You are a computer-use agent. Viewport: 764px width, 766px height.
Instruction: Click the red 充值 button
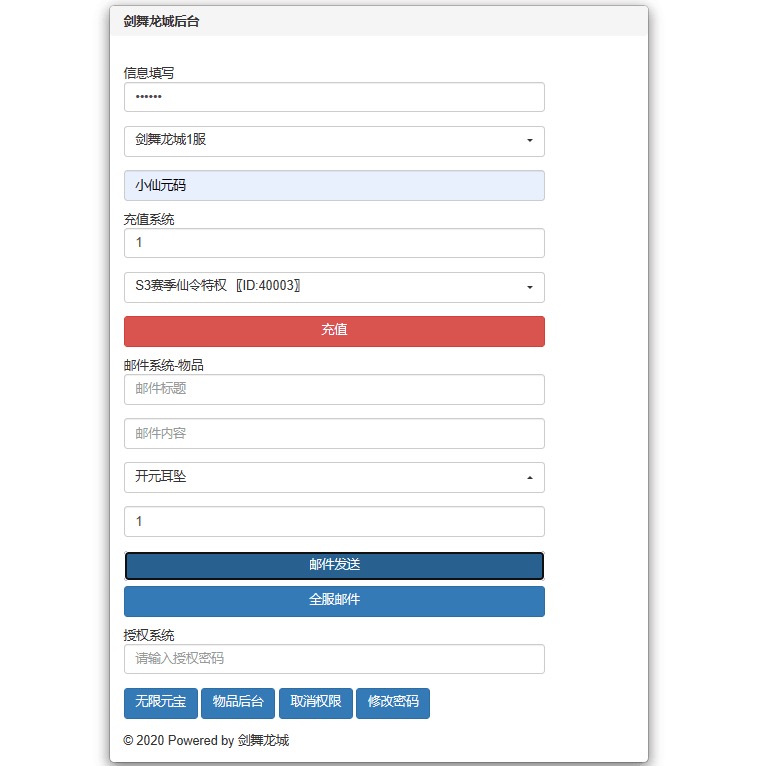pyautogui.click(x=334, y=331)
